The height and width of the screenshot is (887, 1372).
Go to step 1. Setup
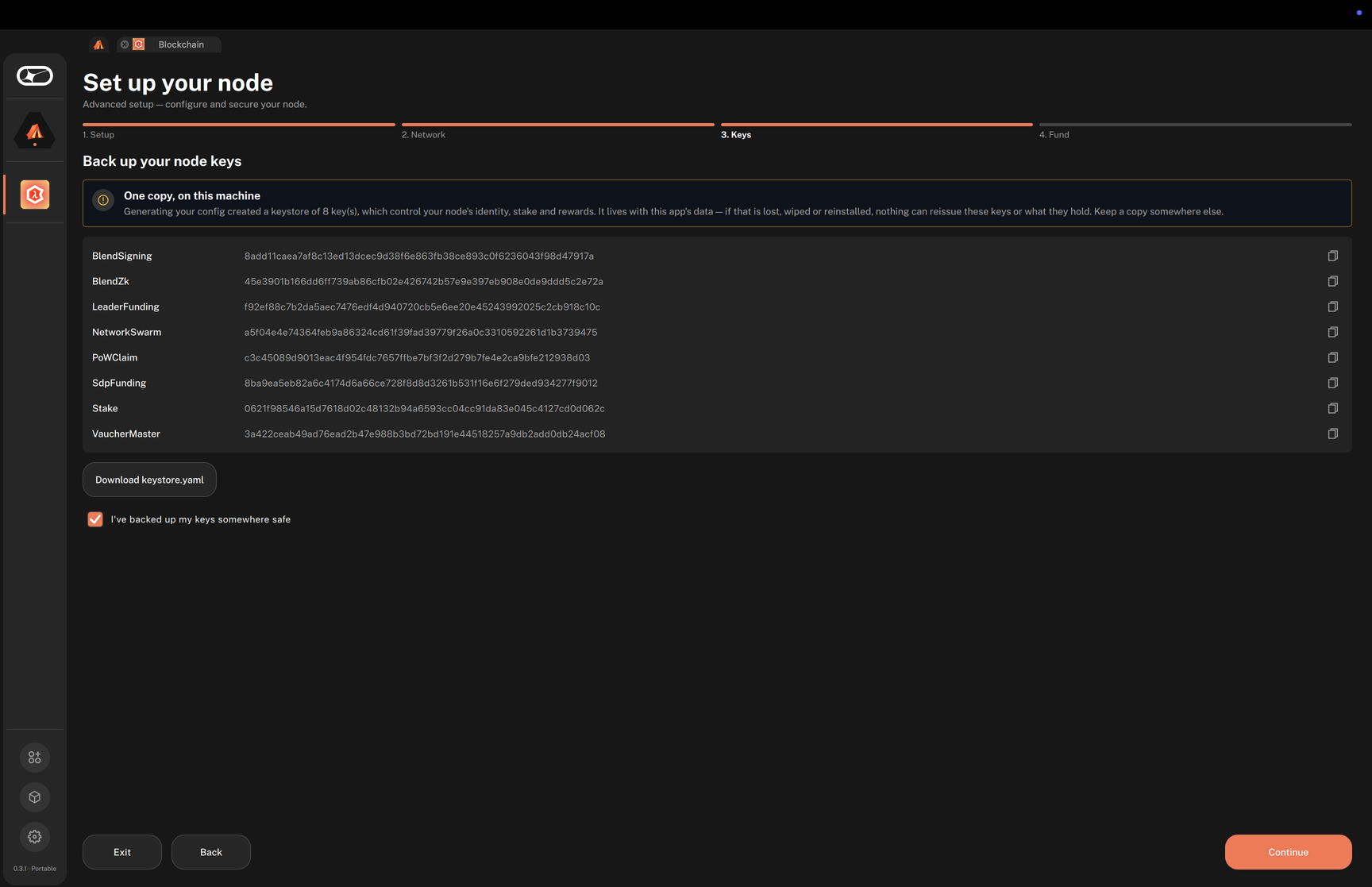pos(98,135)
